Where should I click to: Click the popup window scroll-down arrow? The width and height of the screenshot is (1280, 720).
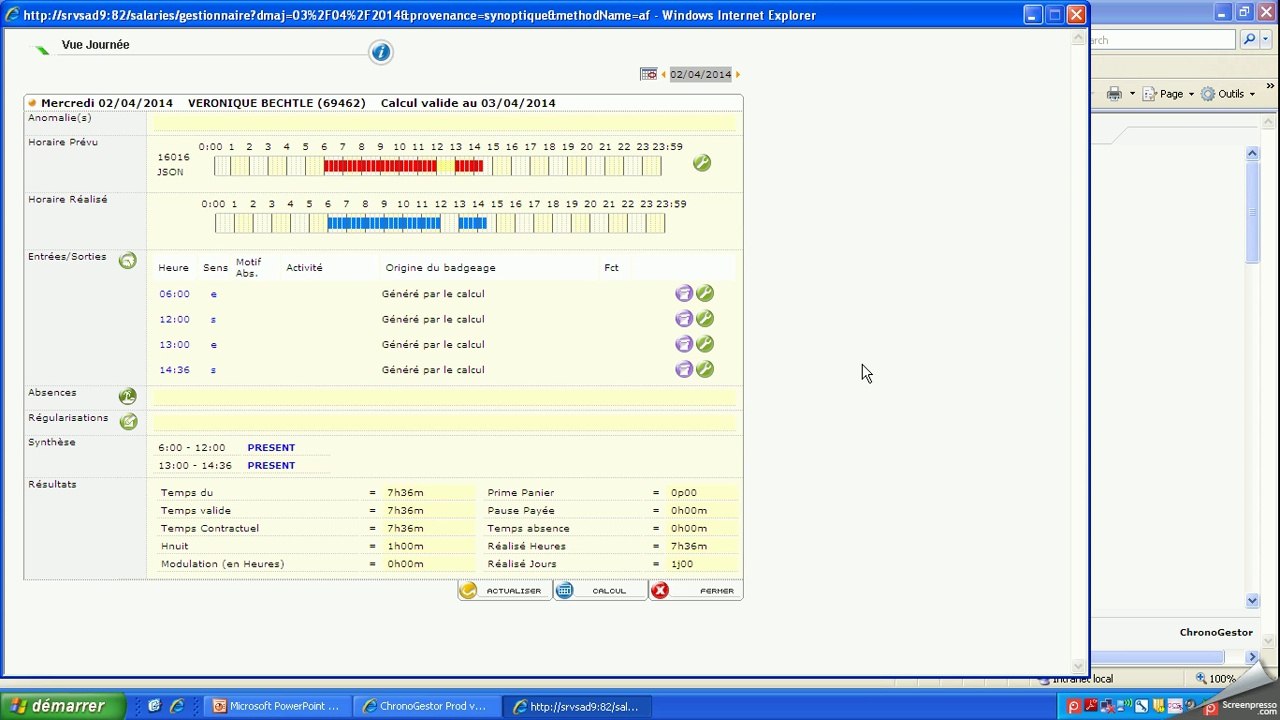pyautogui.click(x=1079, y=665)
